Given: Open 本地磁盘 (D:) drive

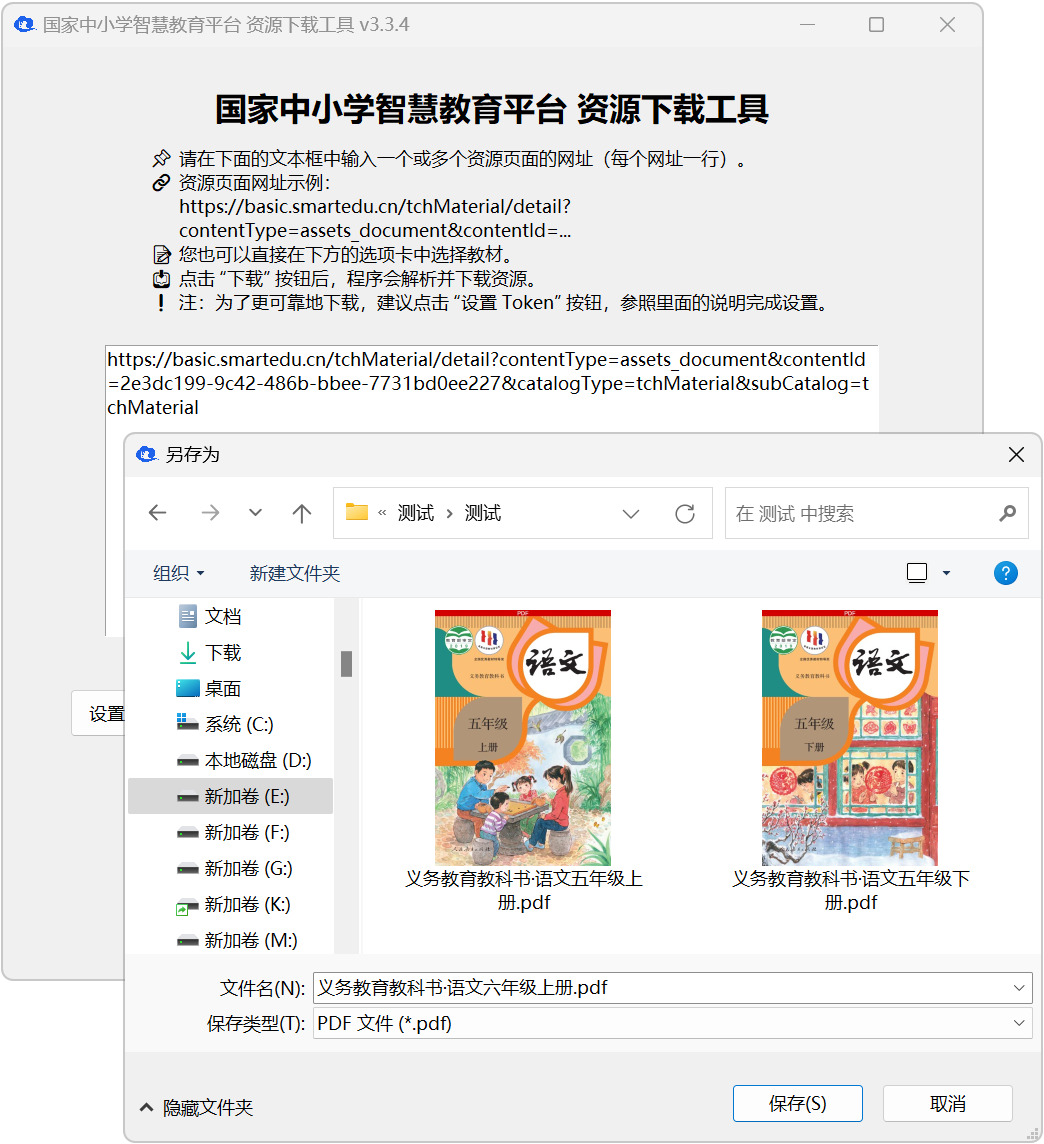Looking at the screenshot, I should click(231, 760).
